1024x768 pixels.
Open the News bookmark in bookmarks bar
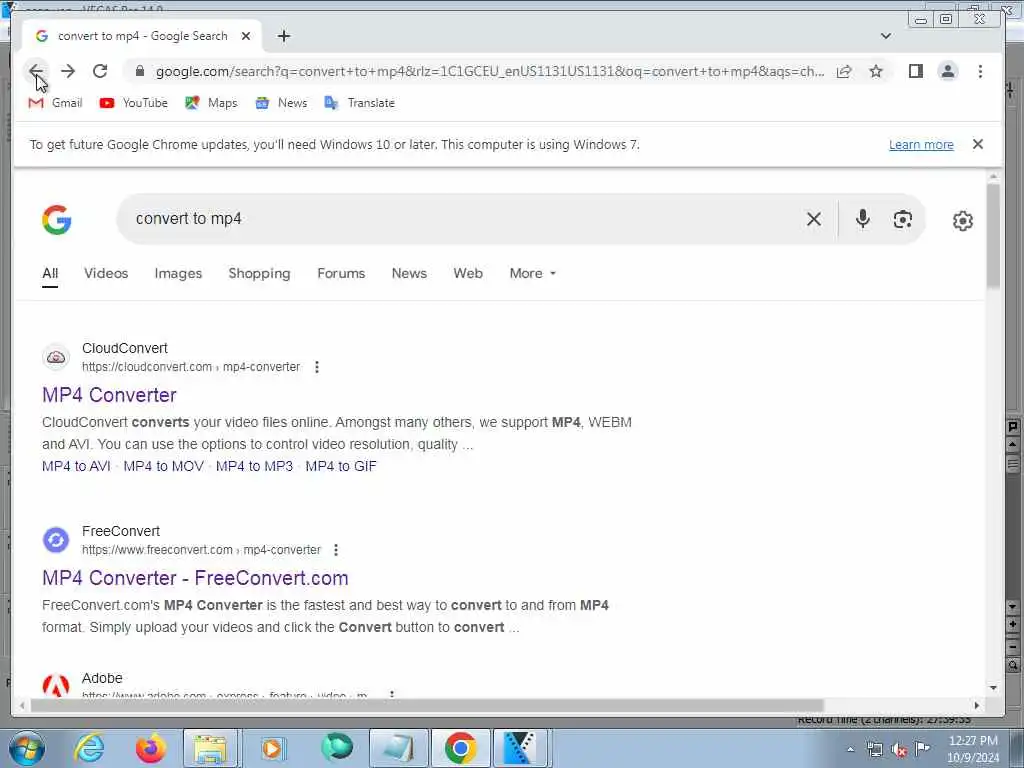(281, 103)
